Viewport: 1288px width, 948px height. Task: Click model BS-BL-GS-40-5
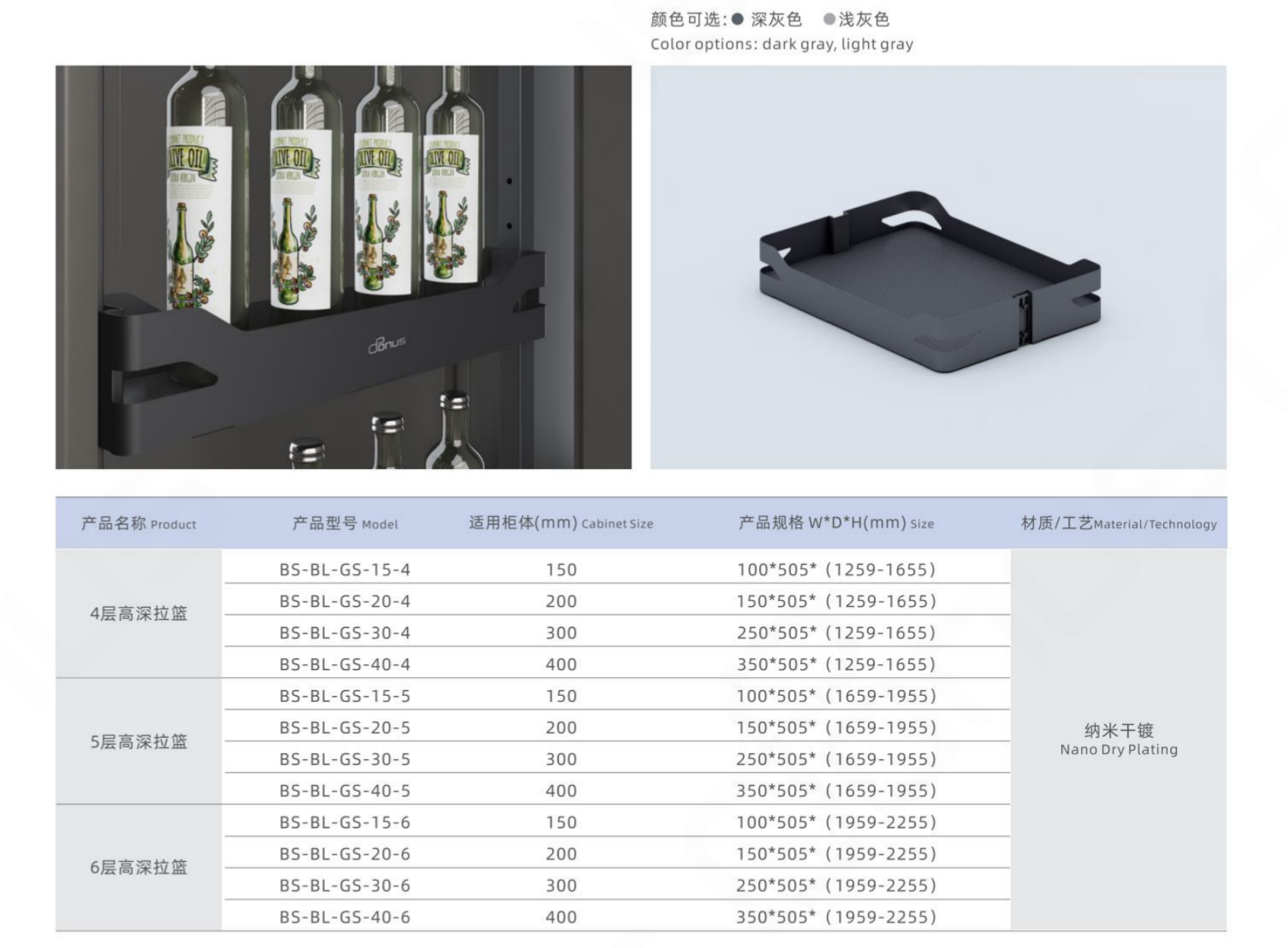click(x=345, y=791)
